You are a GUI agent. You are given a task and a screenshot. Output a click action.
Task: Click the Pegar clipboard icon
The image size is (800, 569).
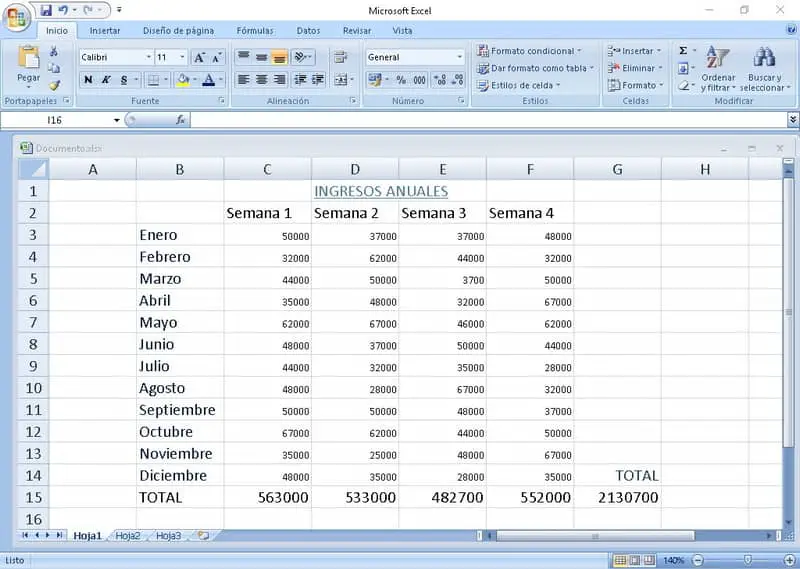point(29,58)
